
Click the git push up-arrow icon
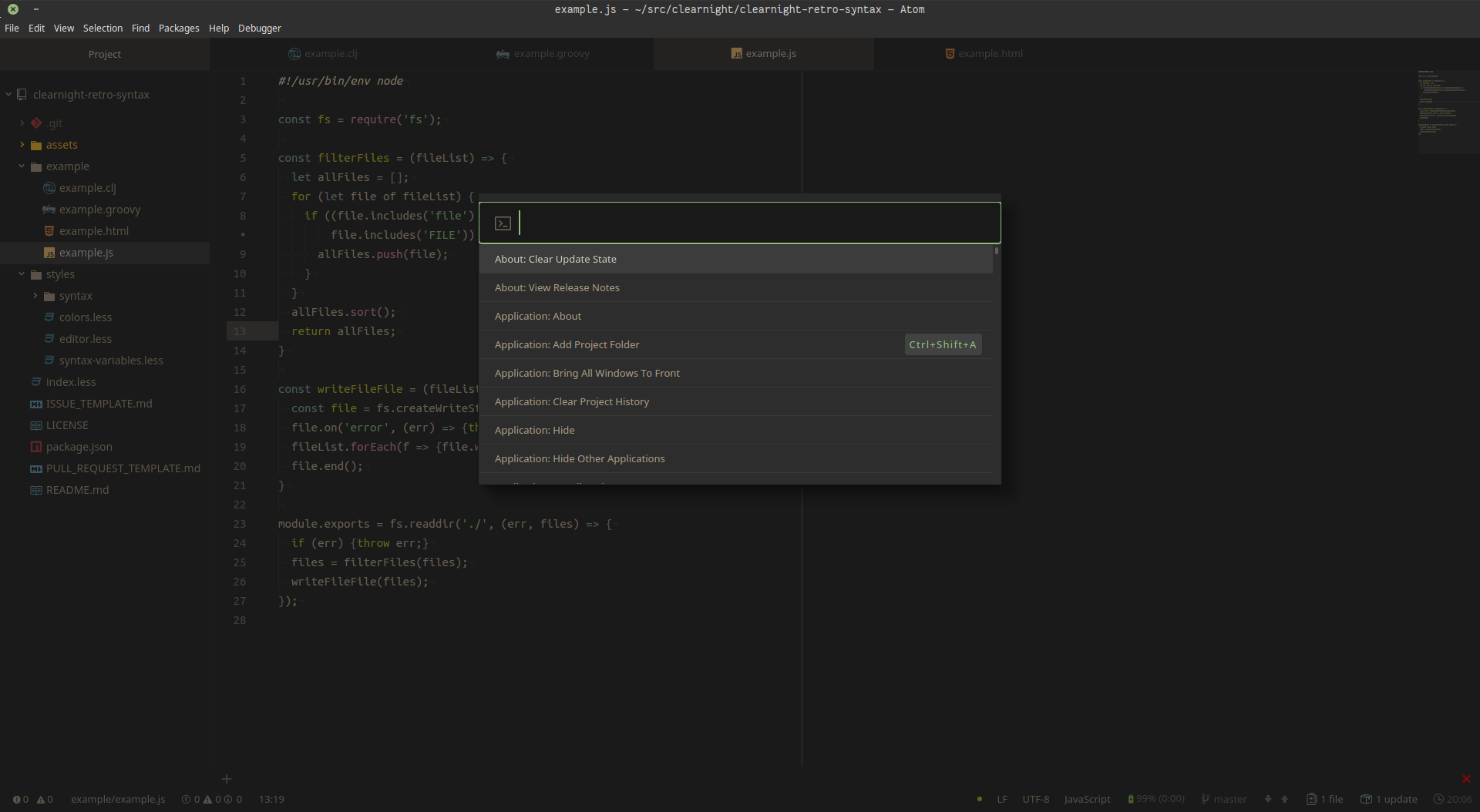(1284, 800)
